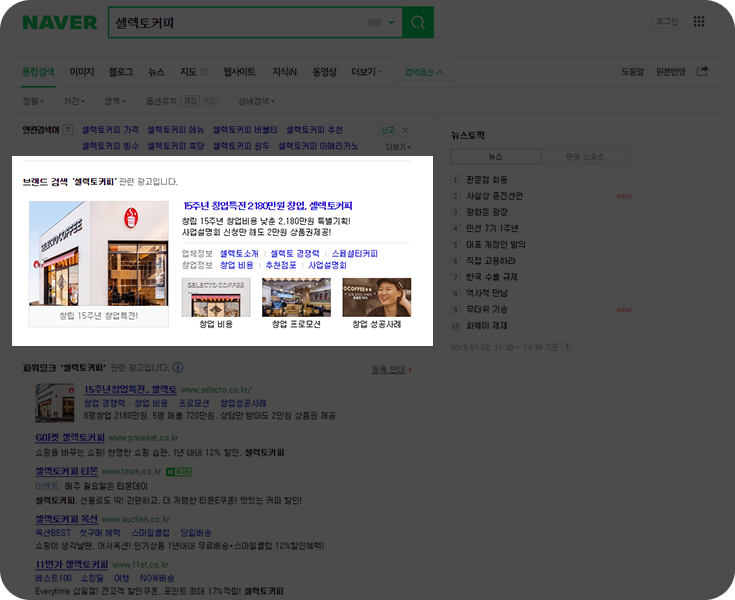
Task: Collapse the 검색옵션 panel
Action: click(424, 72)
